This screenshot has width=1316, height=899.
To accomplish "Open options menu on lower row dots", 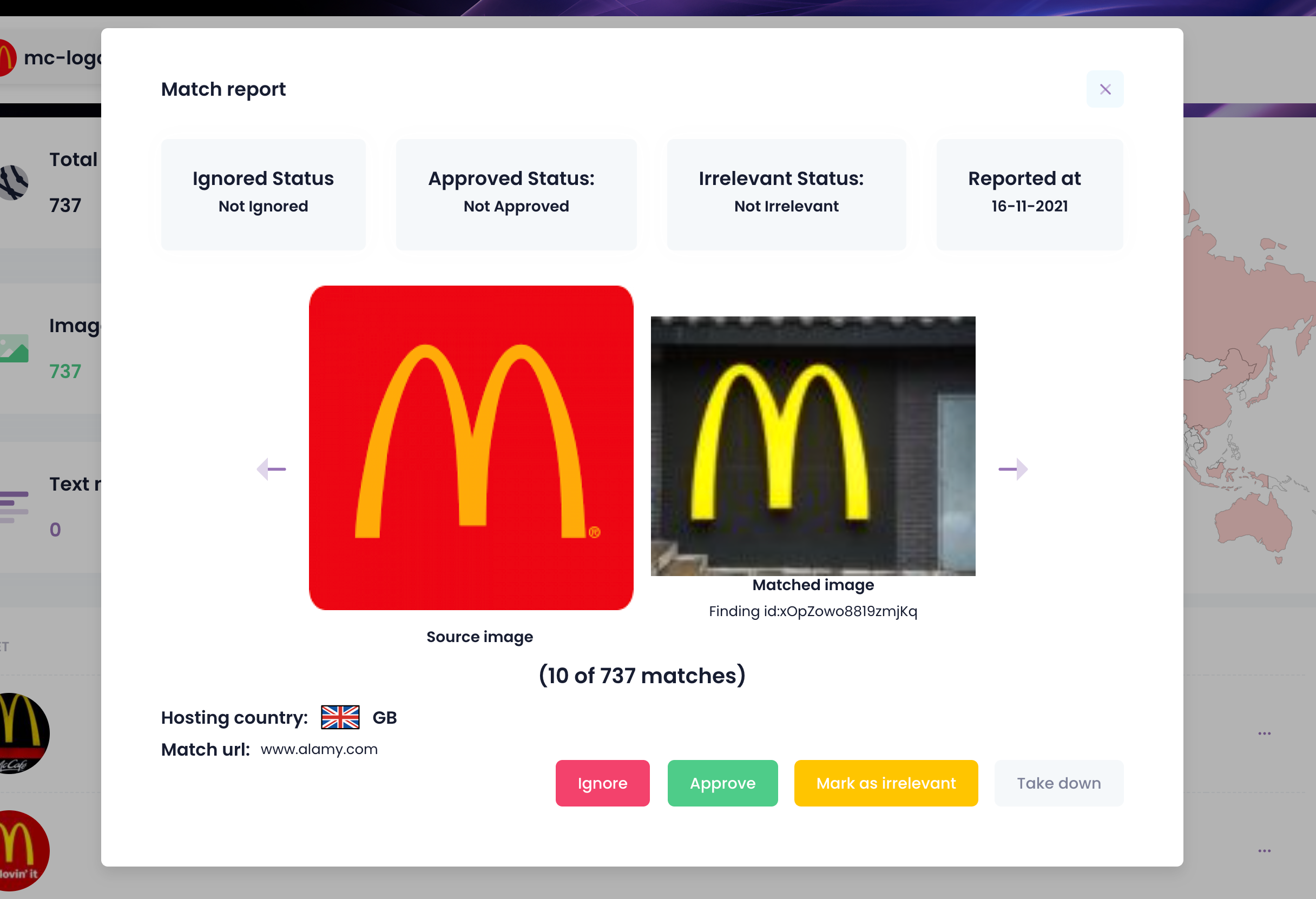I will coord(1264,851).
